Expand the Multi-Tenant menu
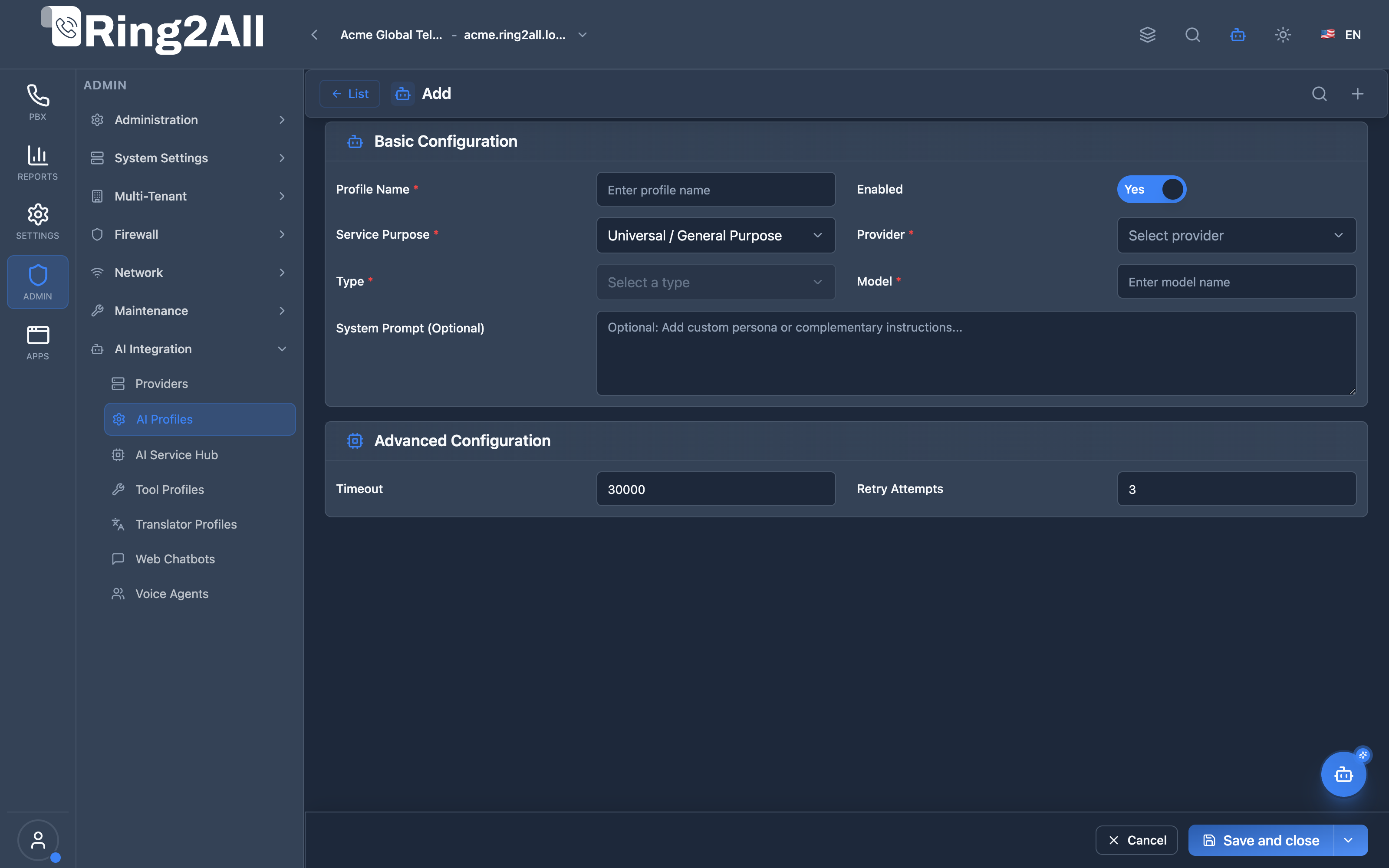The width and height of the screenshot is (1389, 868). (x=189, y=196)
